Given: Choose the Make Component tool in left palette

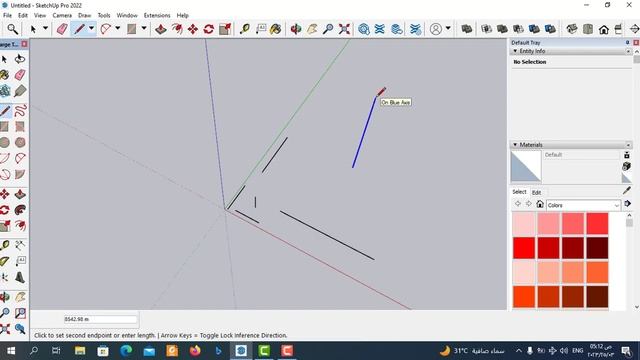Looking at the screenshot, I should point(5,91).
